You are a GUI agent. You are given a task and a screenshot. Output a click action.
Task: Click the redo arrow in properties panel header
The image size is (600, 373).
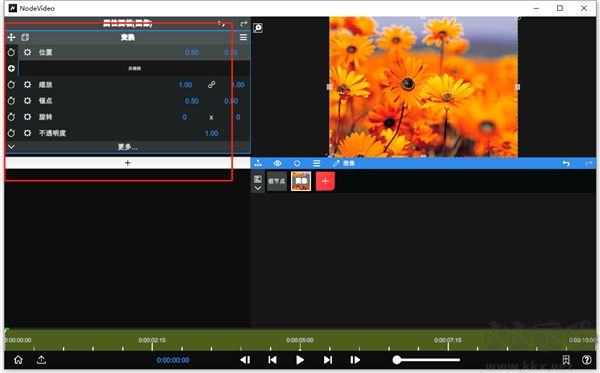[x=243, y=24]
